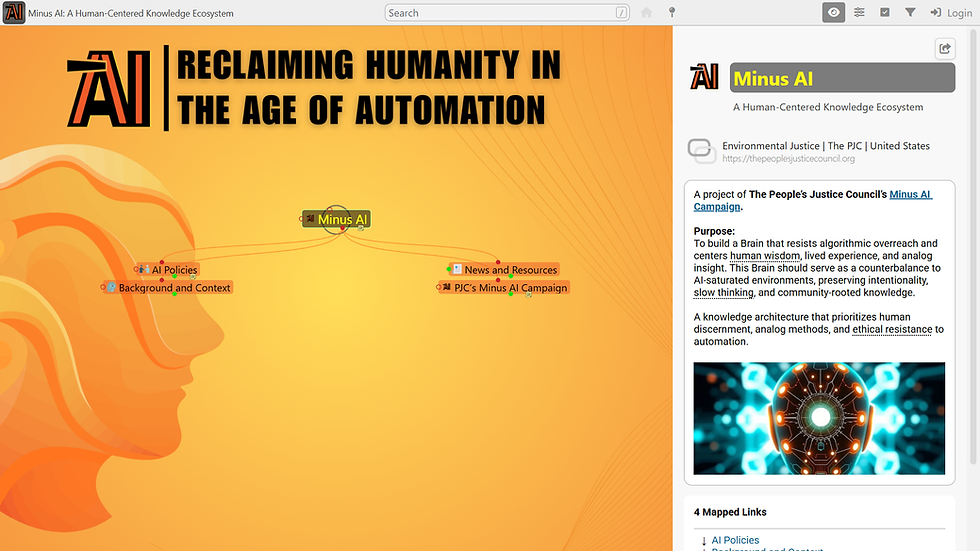Click the Minus AI logo in the content panel
Viewport: 980px width, 551px height.
pyautogui.click(x=704, y=77)
